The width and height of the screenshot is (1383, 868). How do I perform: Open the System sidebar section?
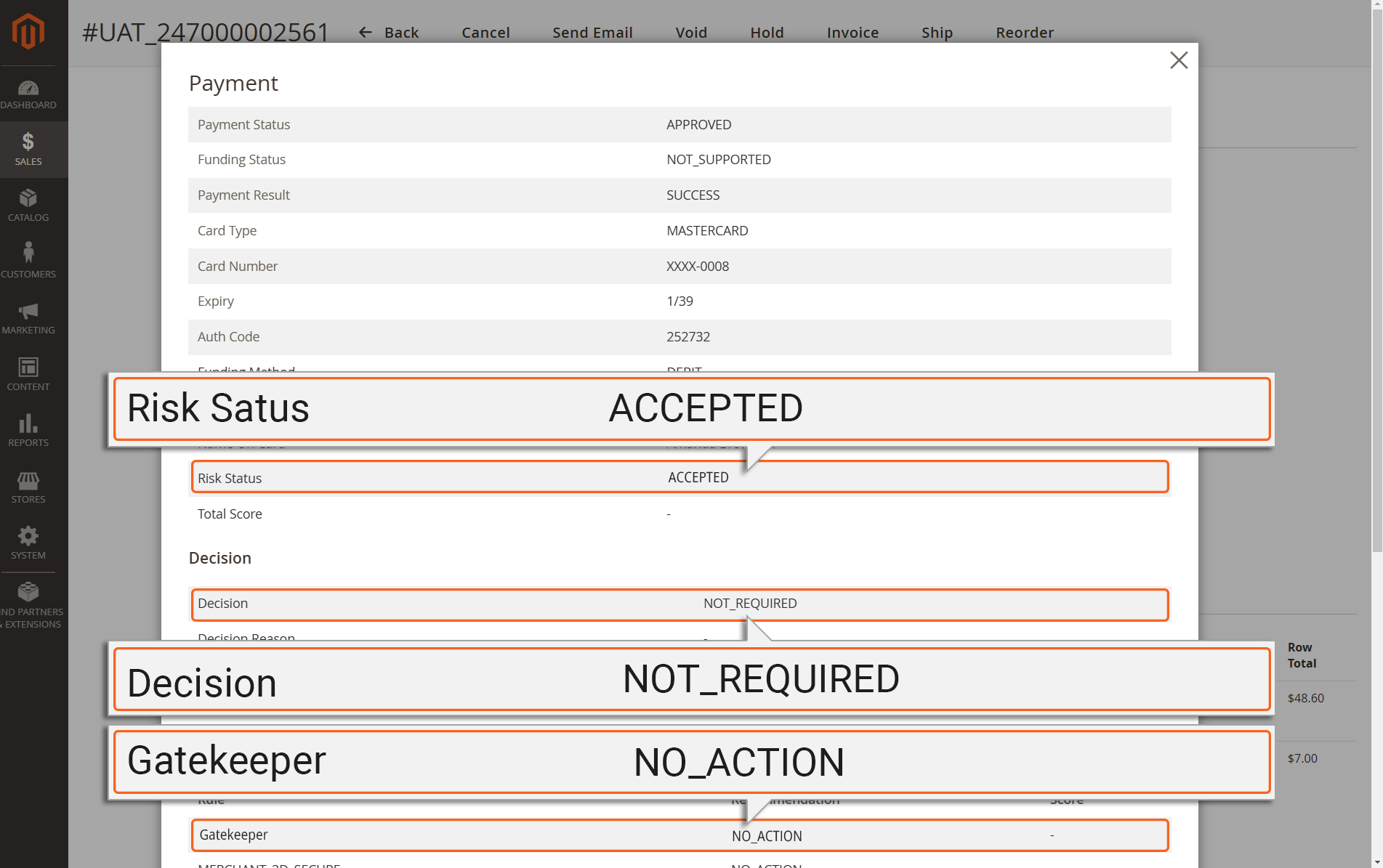28,543
